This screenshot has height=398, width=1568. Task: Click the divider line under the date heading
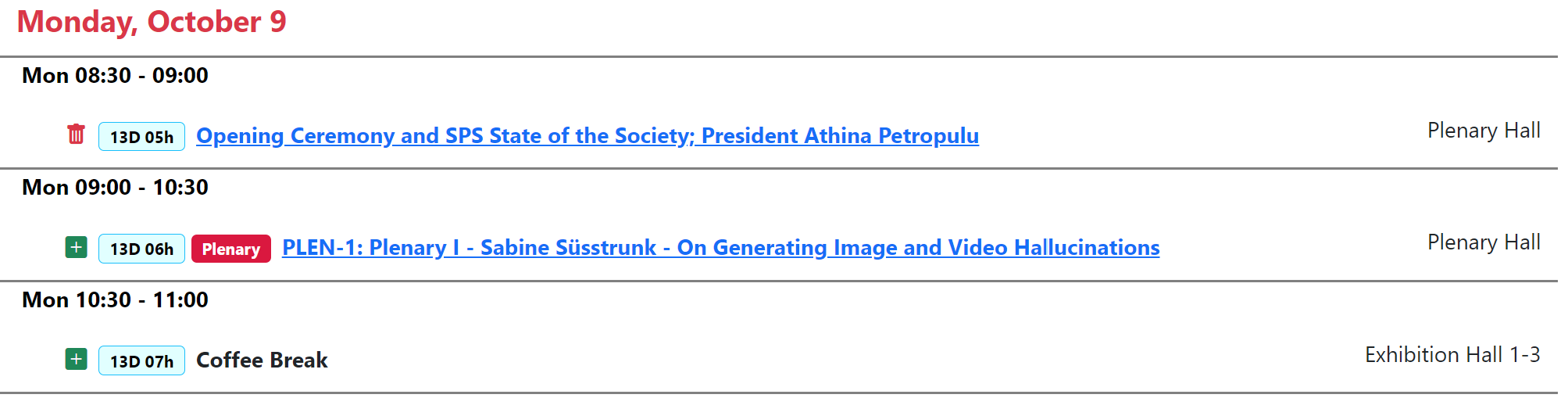coord(781,56)
